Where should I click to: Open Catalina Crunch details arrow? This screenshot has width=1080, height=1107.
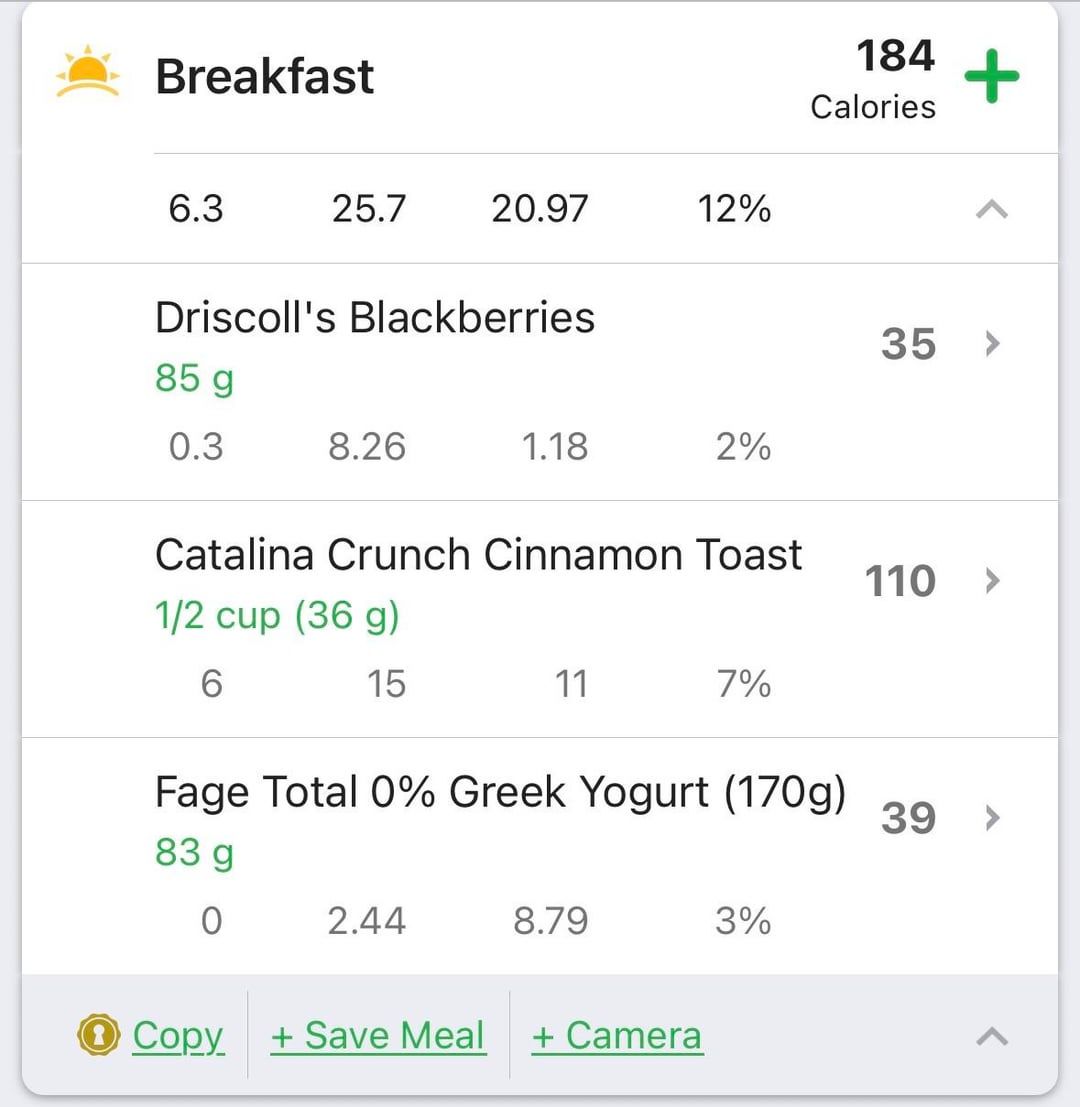[992, 581]
